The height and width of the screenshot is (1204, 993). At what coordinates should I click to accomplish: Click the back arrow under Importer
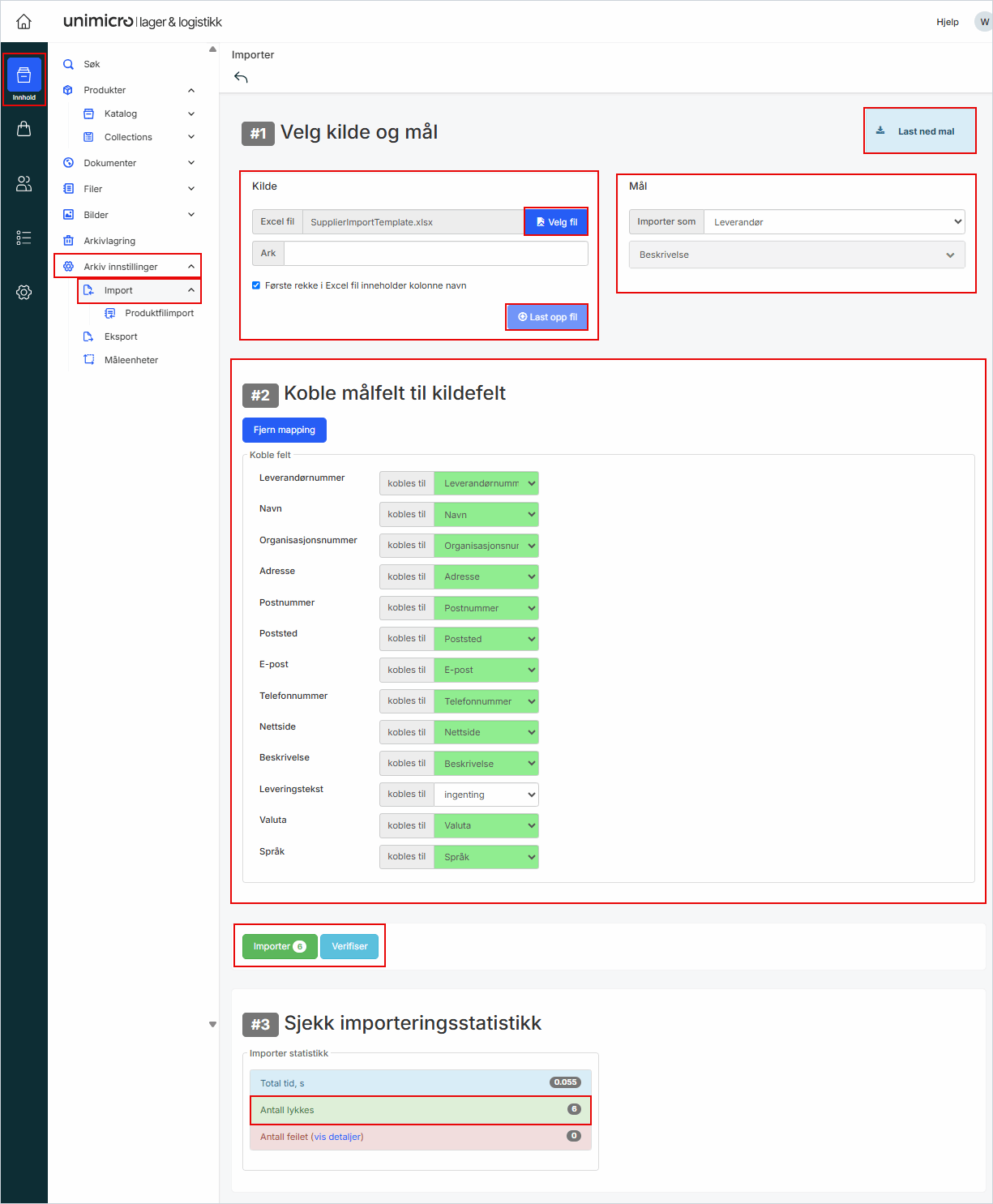241,78
